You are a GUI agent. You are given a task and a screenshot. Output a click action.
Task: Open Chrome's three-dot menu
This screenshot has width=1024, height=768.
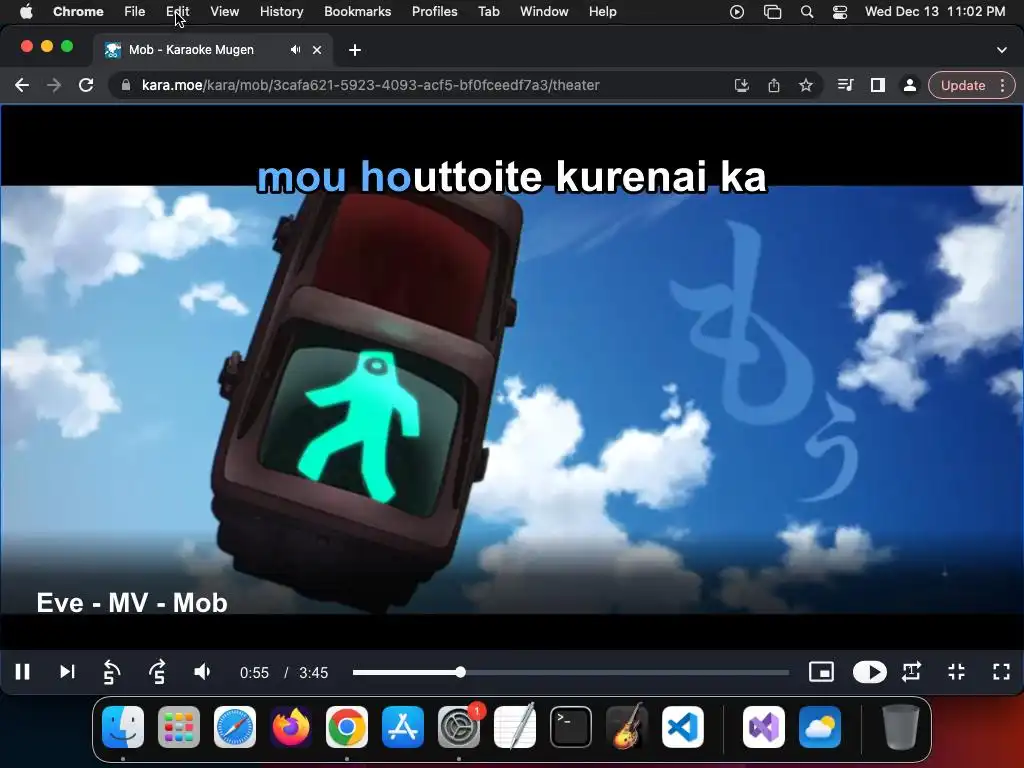[1002, 86]
